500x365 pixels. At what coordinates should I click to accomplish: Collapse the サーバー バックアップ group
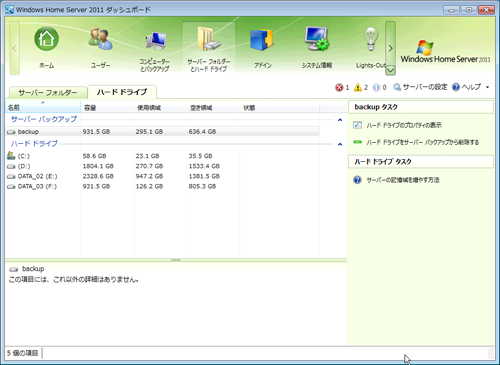[x=340, y=120]
